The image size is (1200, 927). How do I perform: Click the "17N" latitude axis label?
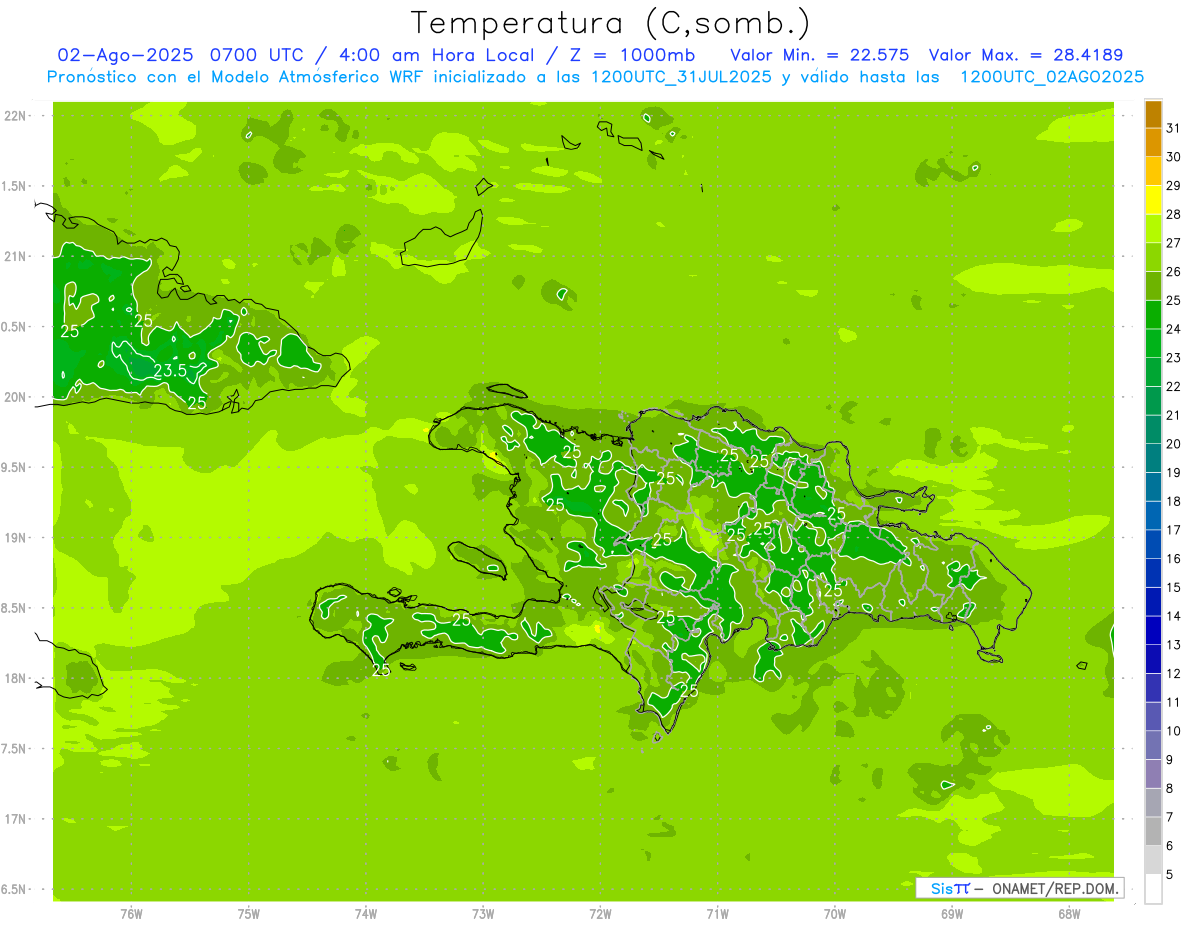(x=16, y=819)
